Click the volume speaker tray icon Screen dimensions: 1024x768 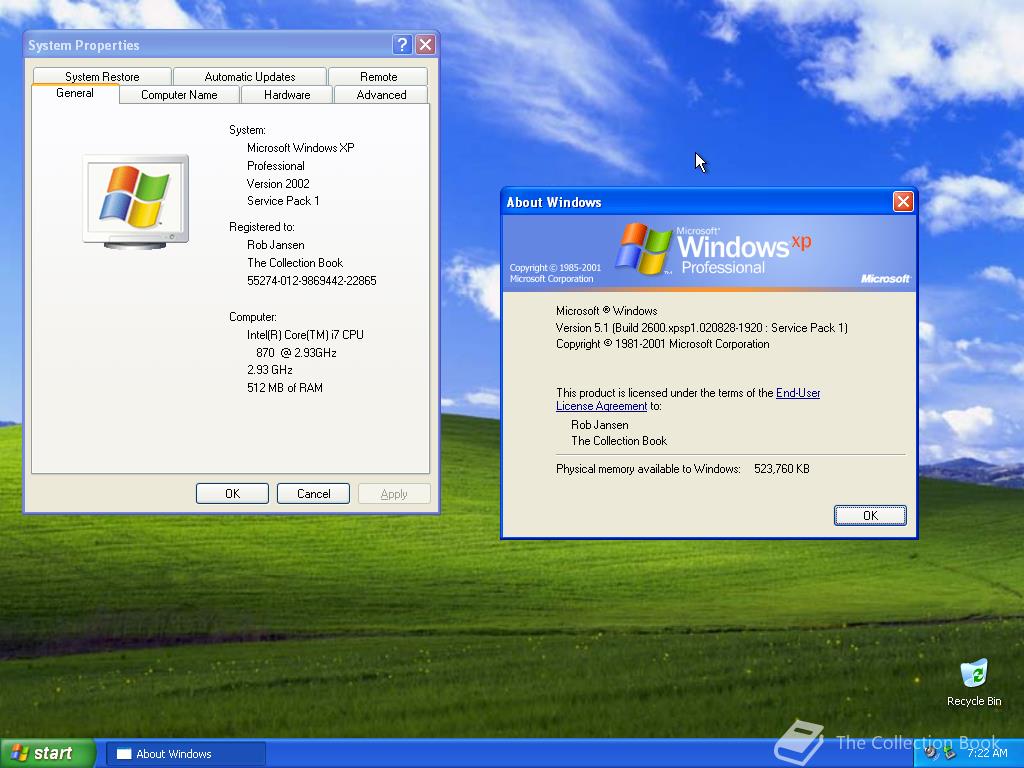pos(931,753)
